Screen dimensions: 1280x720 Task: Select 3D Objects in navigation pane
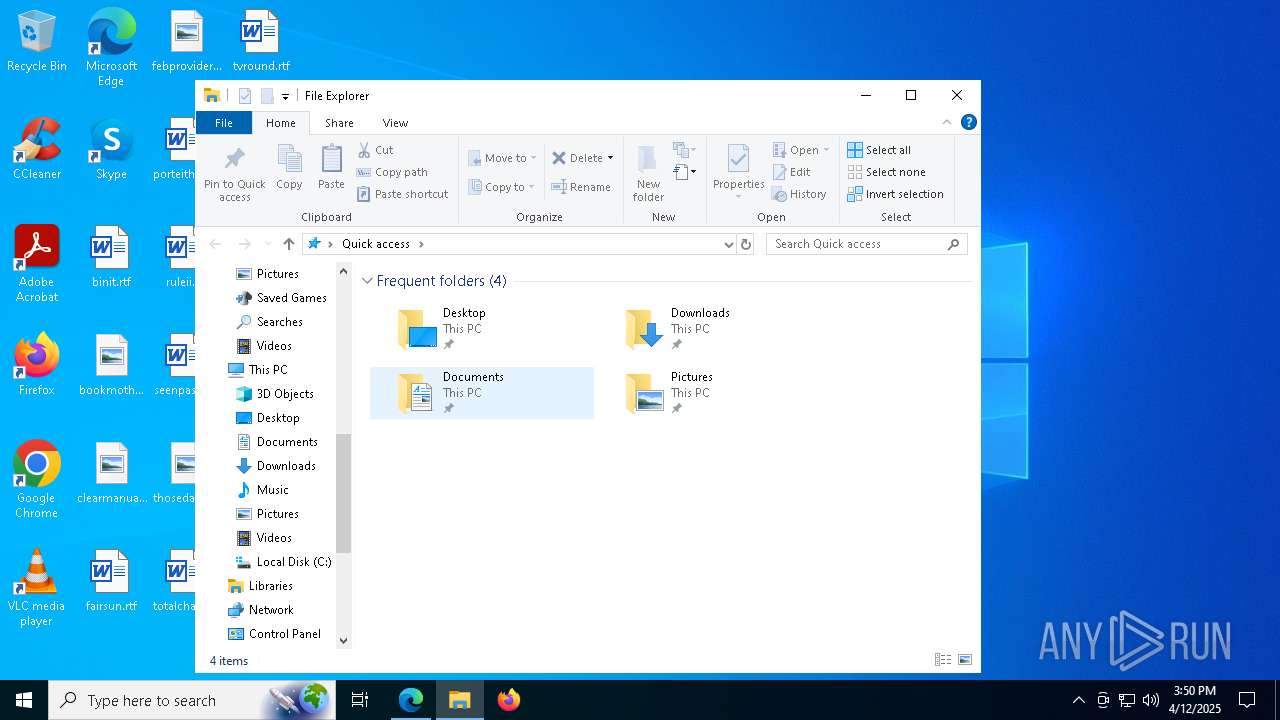pyautogui.click(x=275, y=394)
